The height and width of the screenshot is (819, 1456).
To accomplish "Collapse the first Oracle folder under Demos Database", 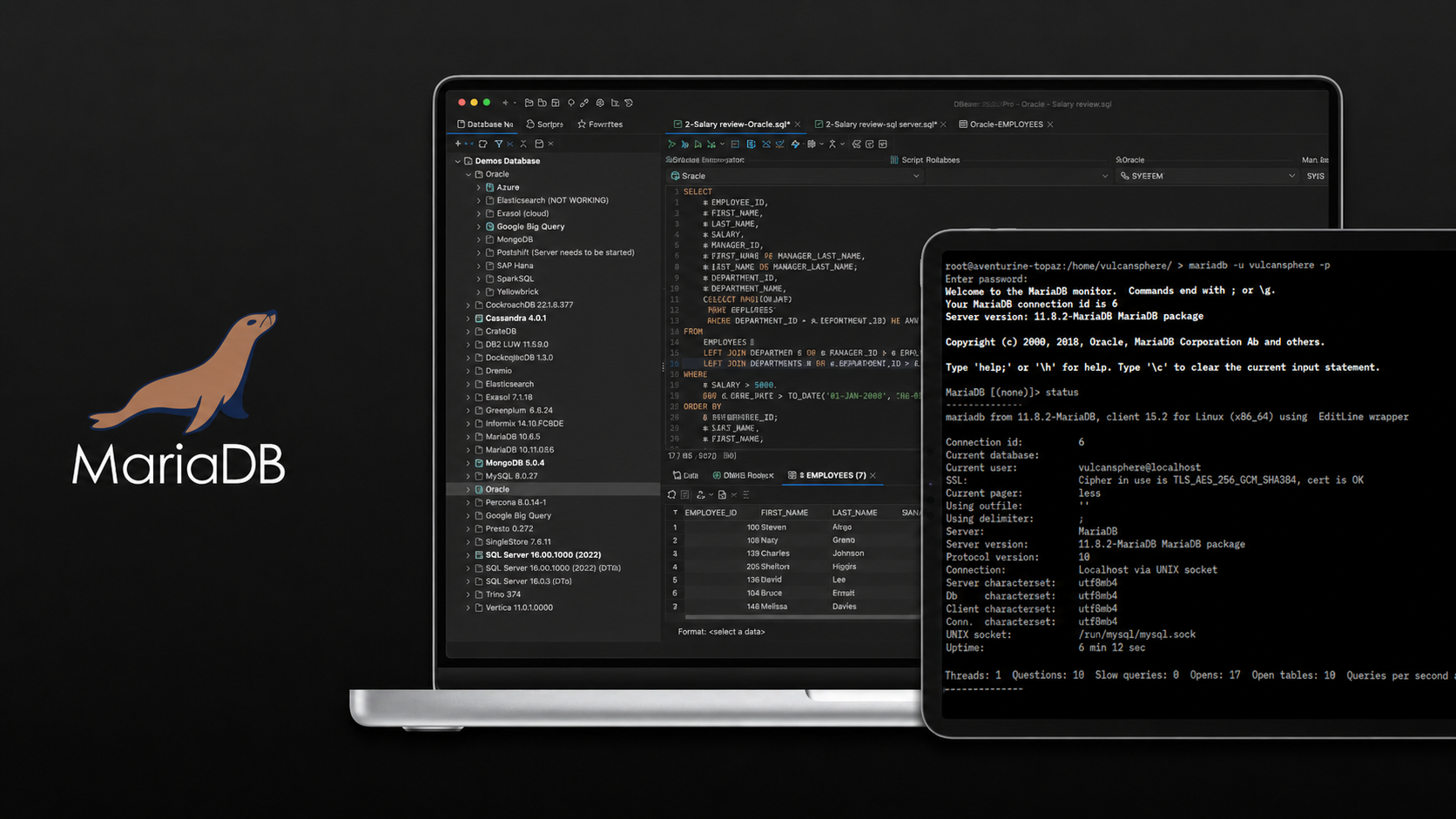I will (468, 174).
